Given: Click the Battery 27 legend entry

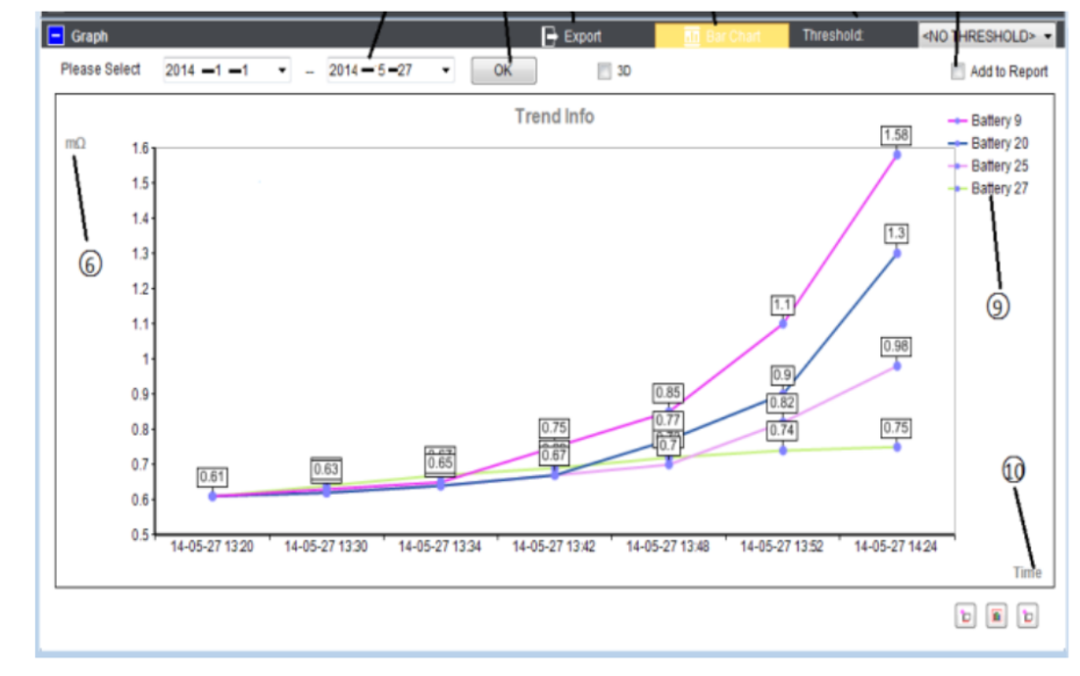Looking at the screenshot, I should (988, 189).
